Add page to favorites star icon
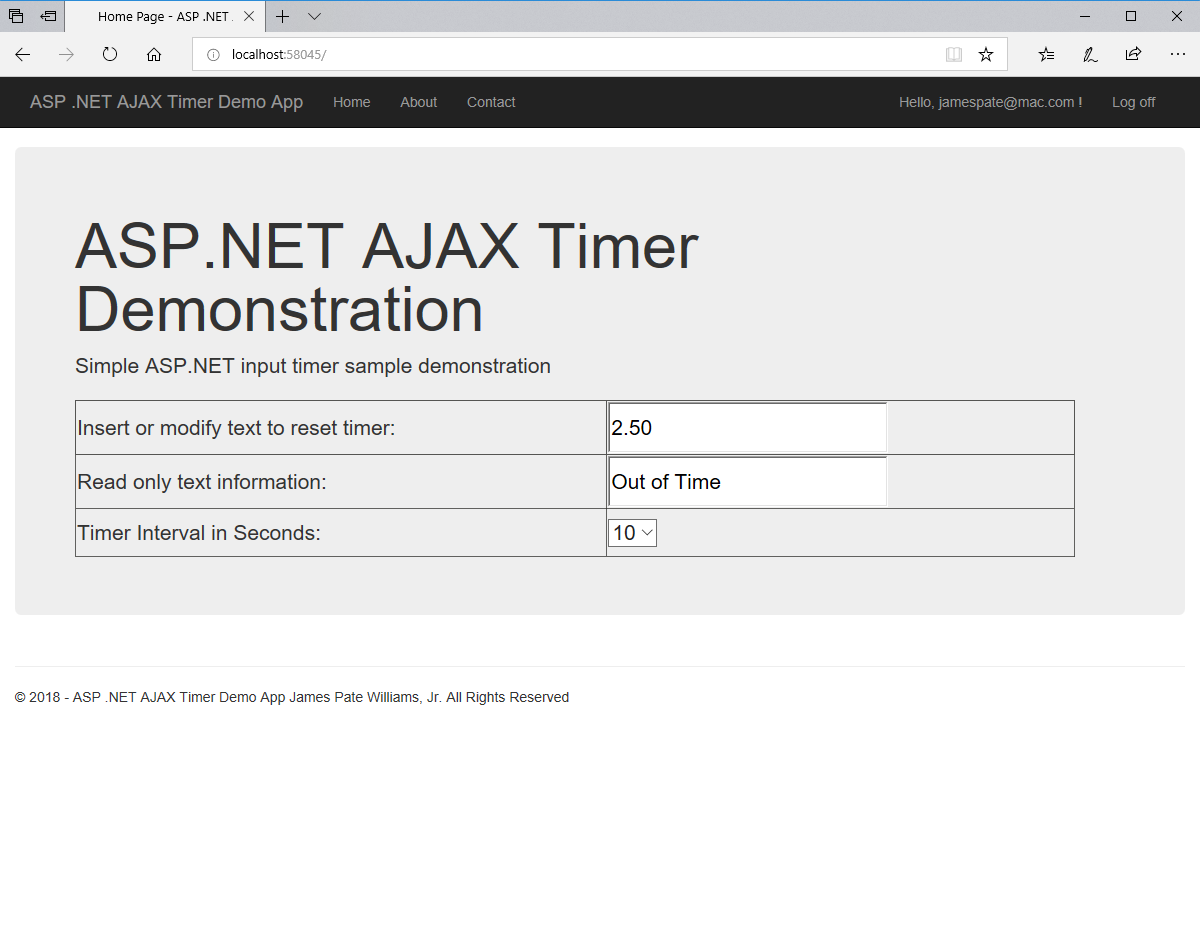 click(986, 55)
